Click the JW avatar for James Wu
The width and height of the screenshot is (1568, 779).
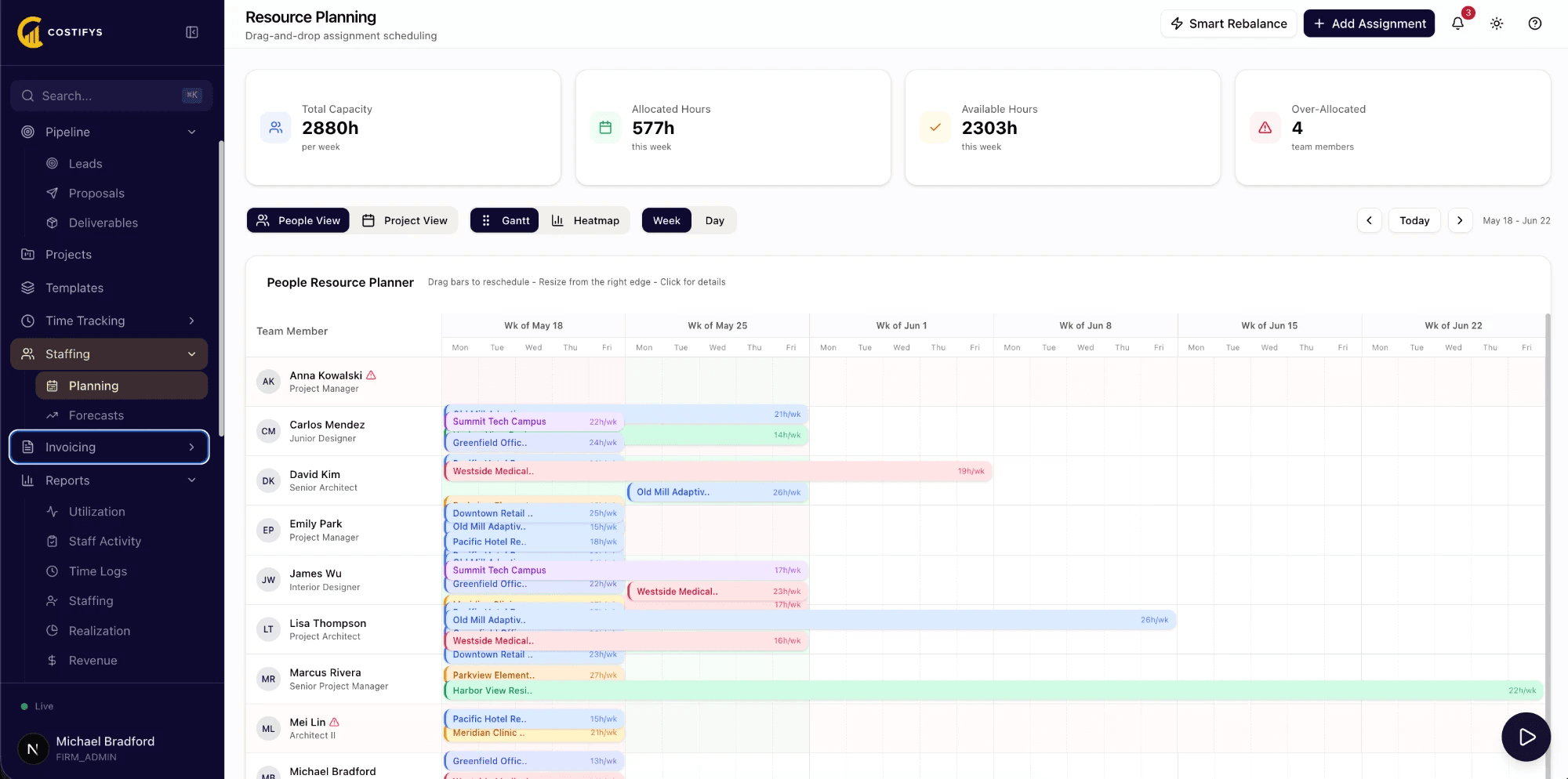(268, 580)
